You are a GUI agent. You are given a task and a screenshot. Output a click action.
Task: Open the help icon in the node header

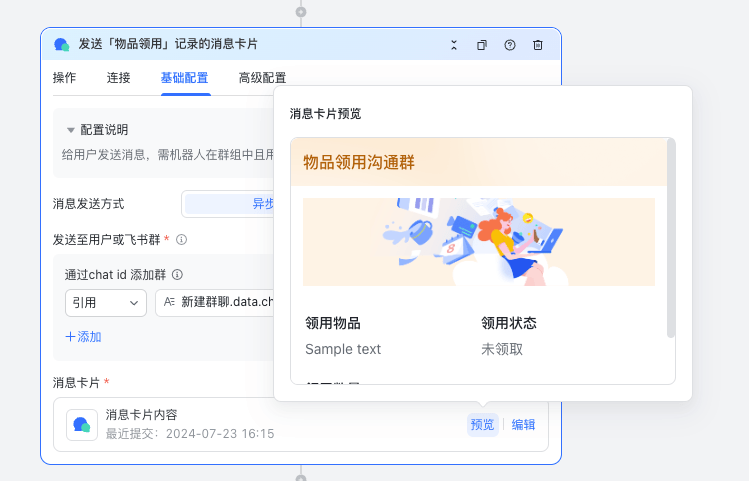pyautogui.click(x=510, y=45)
